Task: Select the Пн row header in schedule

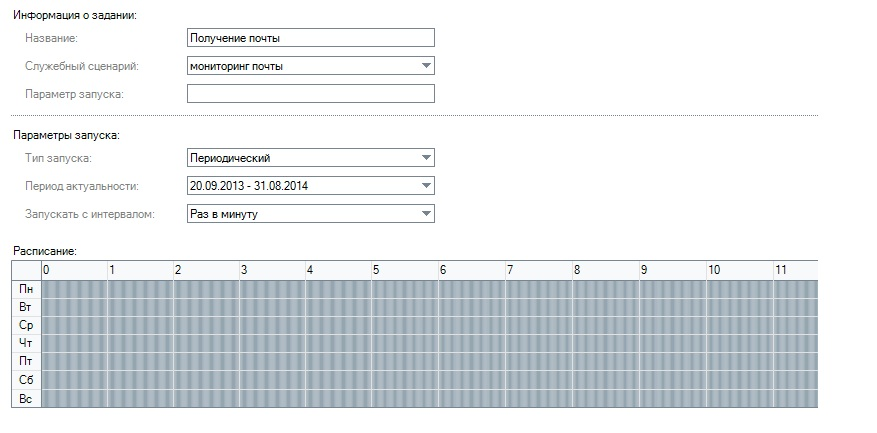Action: click(x=26, y=289)
